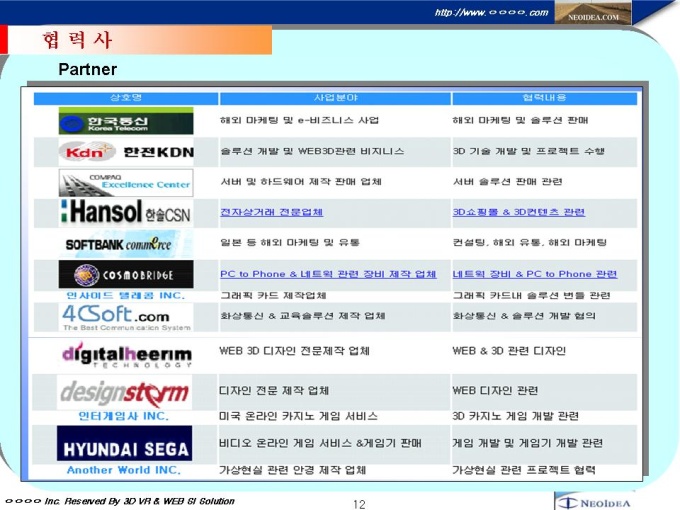Click the 협력내용 column header

click(x=543, y=97)
